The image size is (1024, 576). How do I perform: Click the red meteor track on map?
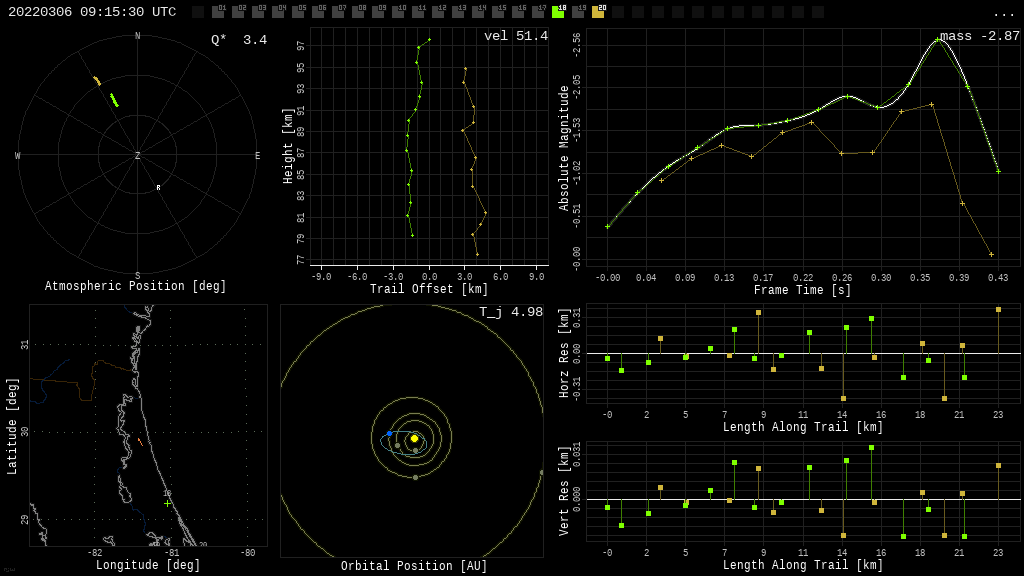tap(139, 440)
